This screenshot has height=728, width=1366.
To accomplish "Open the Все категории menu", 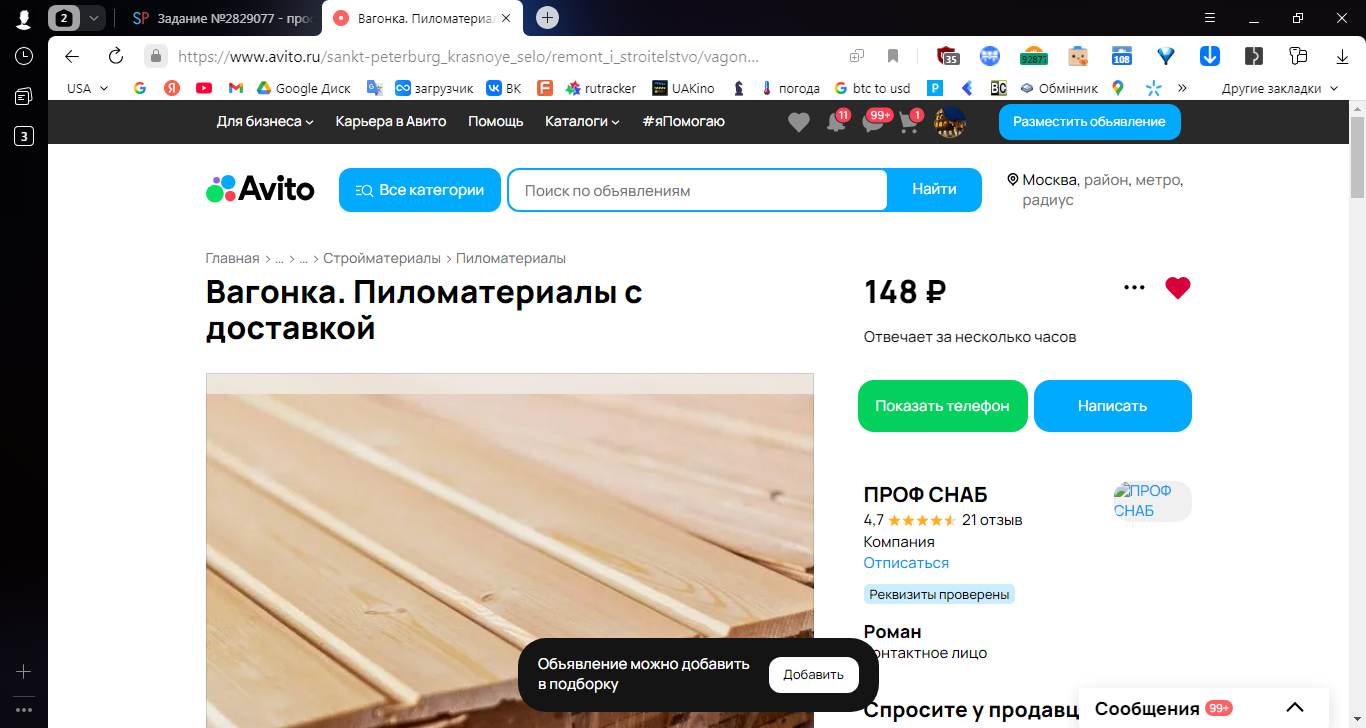I will [420, 190].
